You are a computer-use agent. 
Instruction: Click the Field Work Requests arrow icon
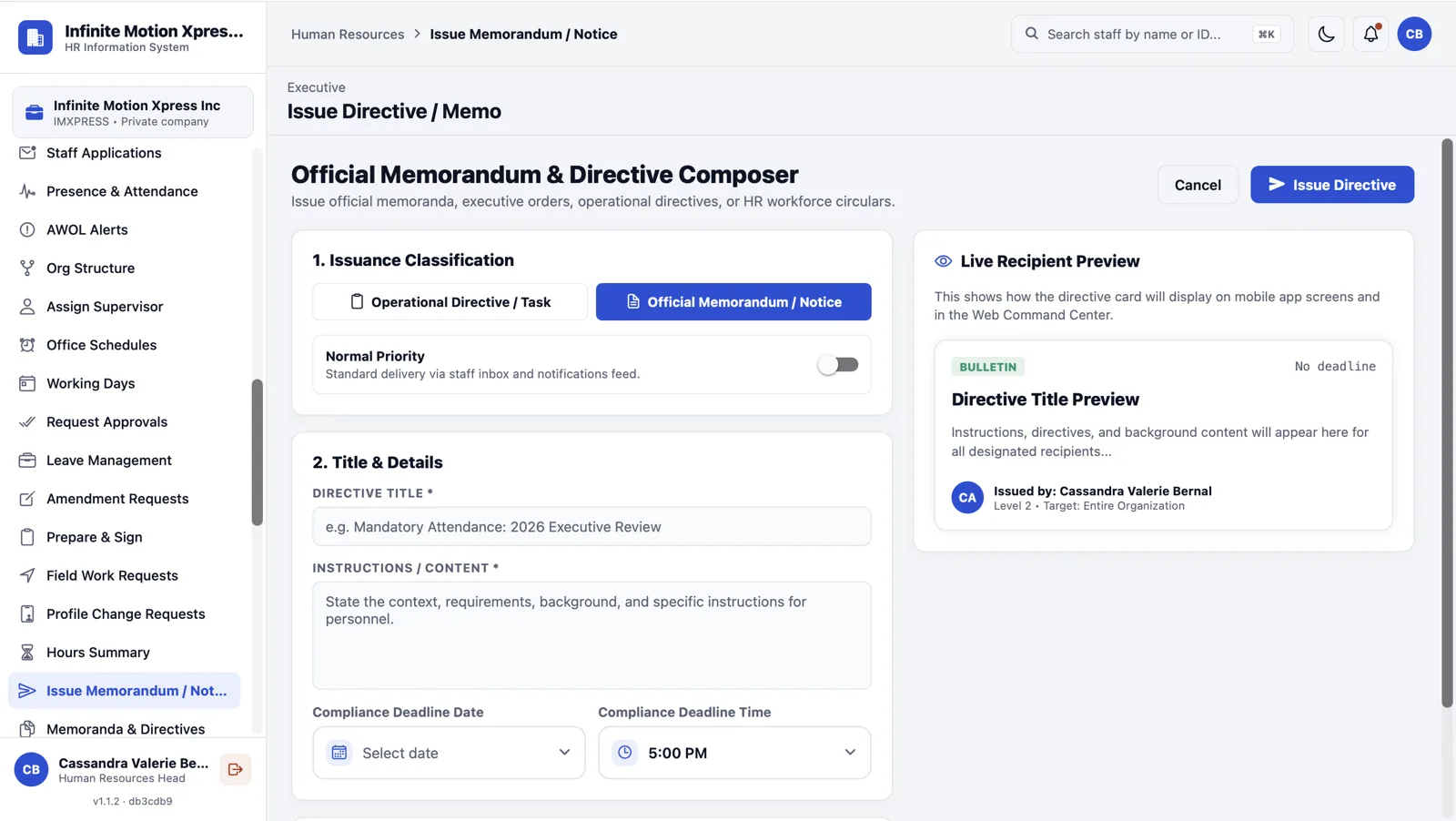point(27,575)
